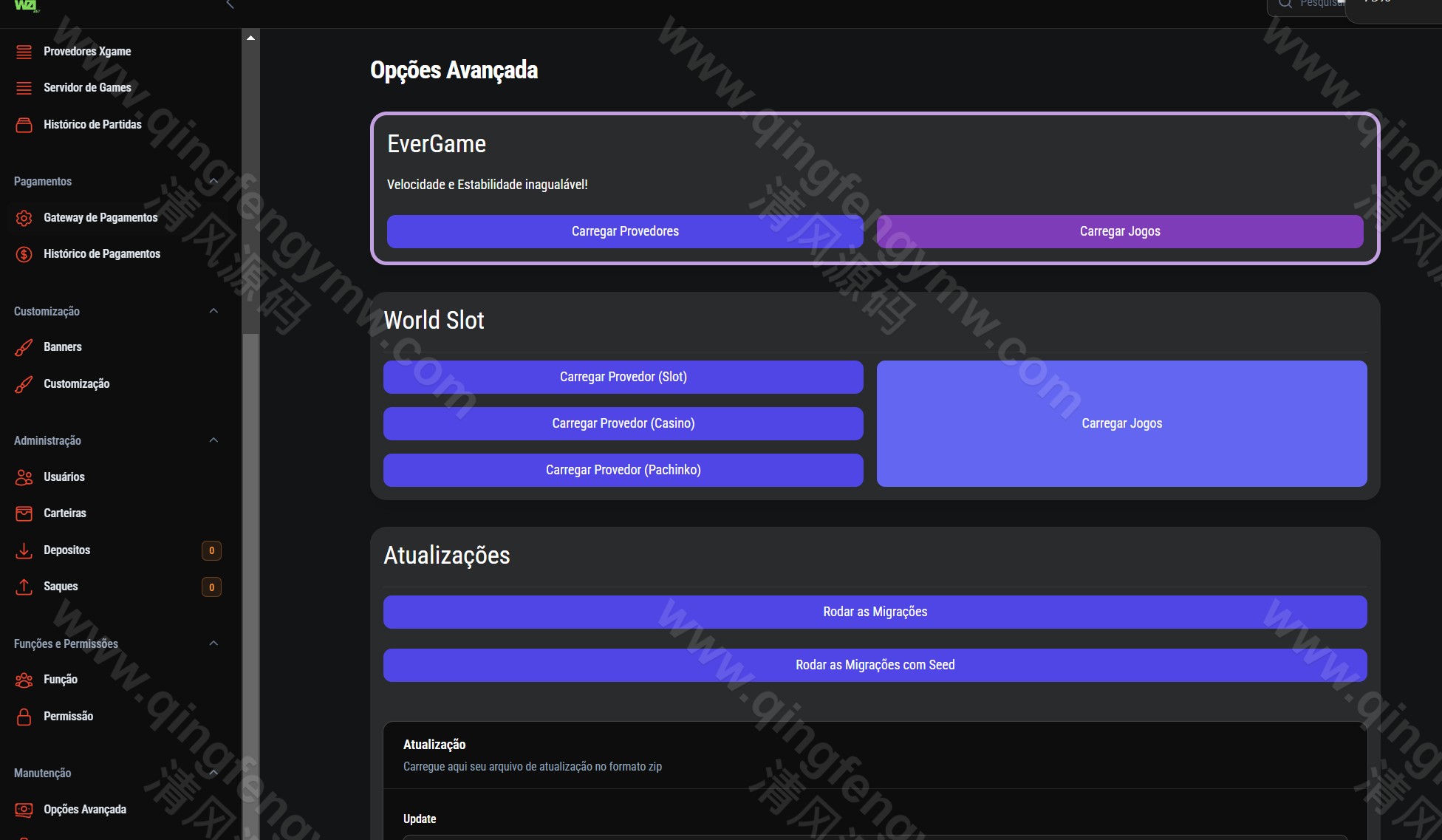Collapse the Customização section chevron
1442x840 pixels.
point(213,311)
